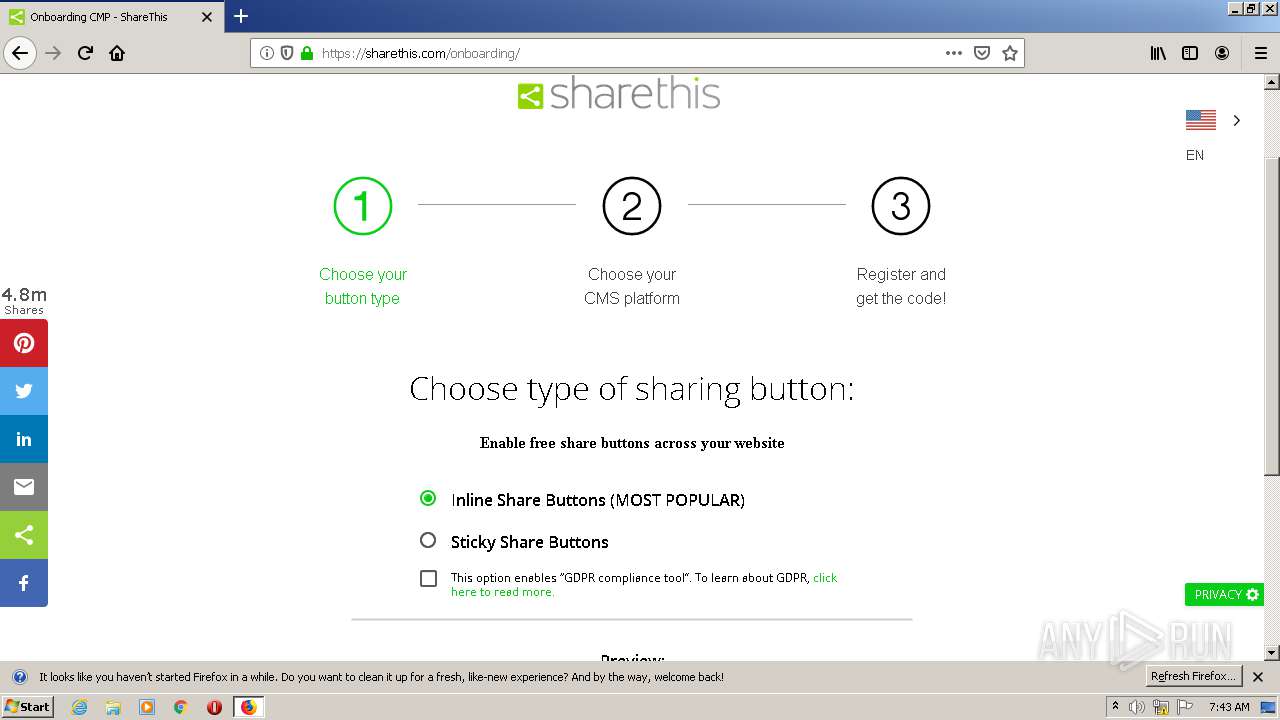
Task: Follow the 'click here to read more' link
Action: (644, 585)
